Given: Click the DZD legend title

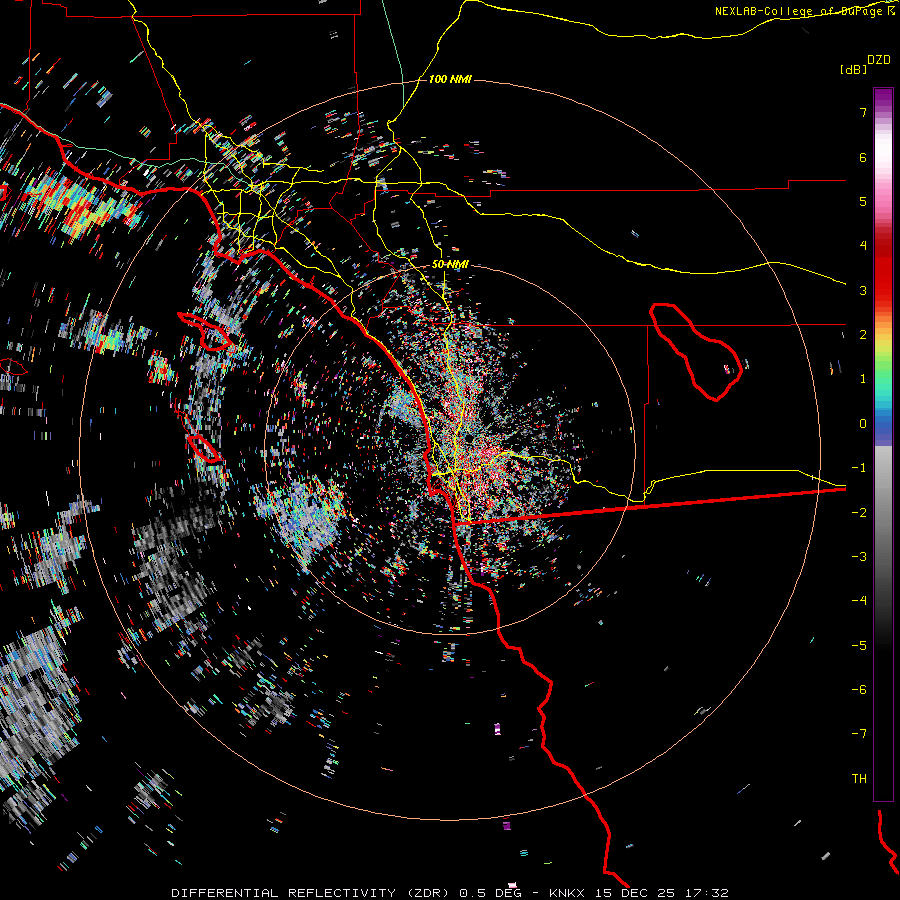Looking at the screenshot, I should click(x=879, y=60).
